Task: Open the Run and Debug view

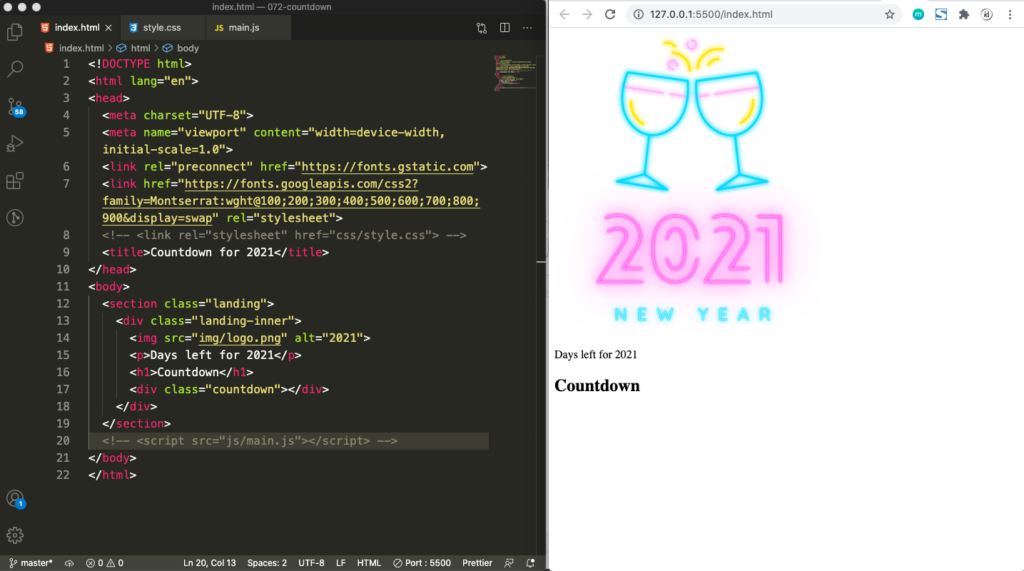Action: pos(15,143)
